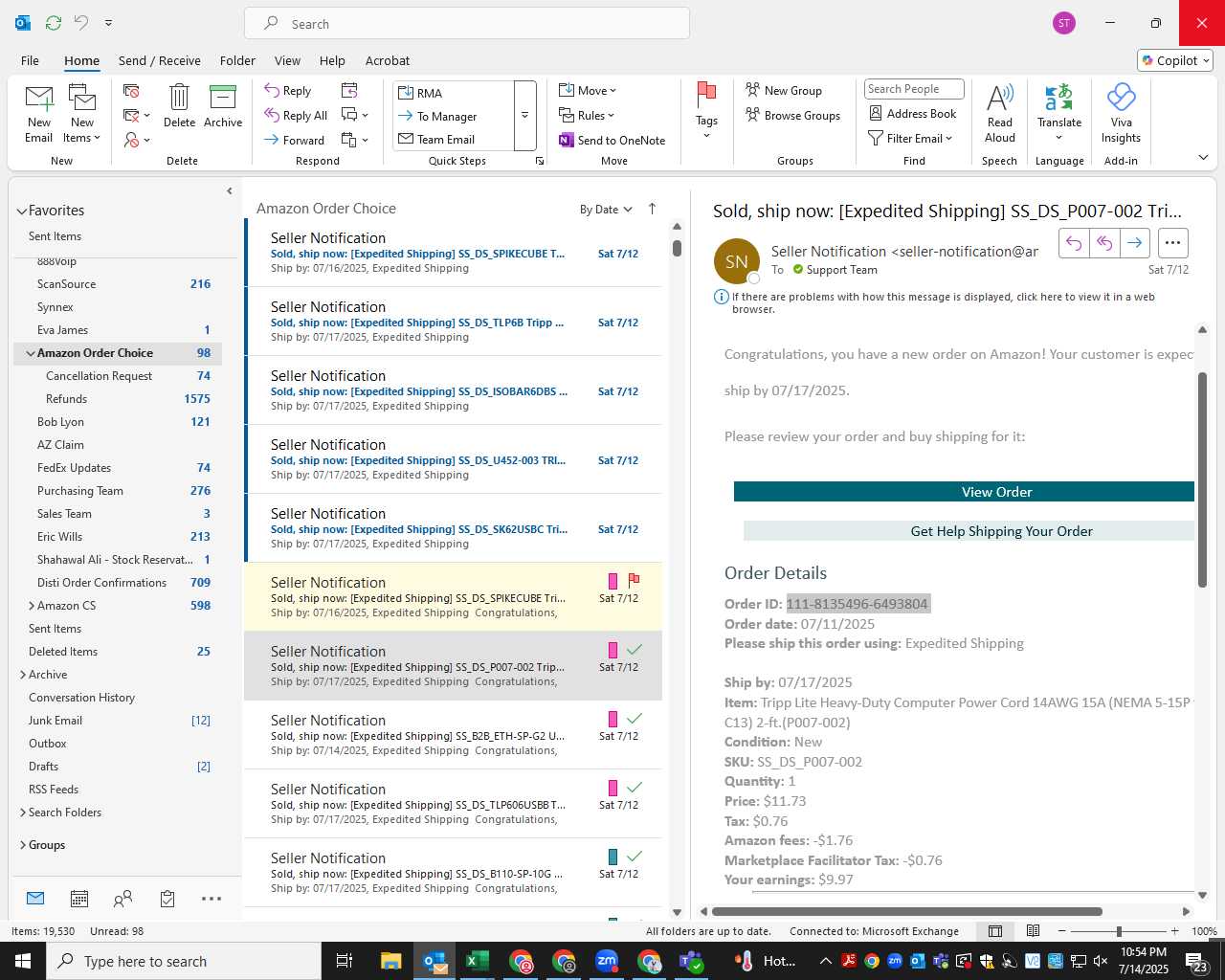Click Reply in the Respond group
This screenshot has height=980, width=1225.
288,91
